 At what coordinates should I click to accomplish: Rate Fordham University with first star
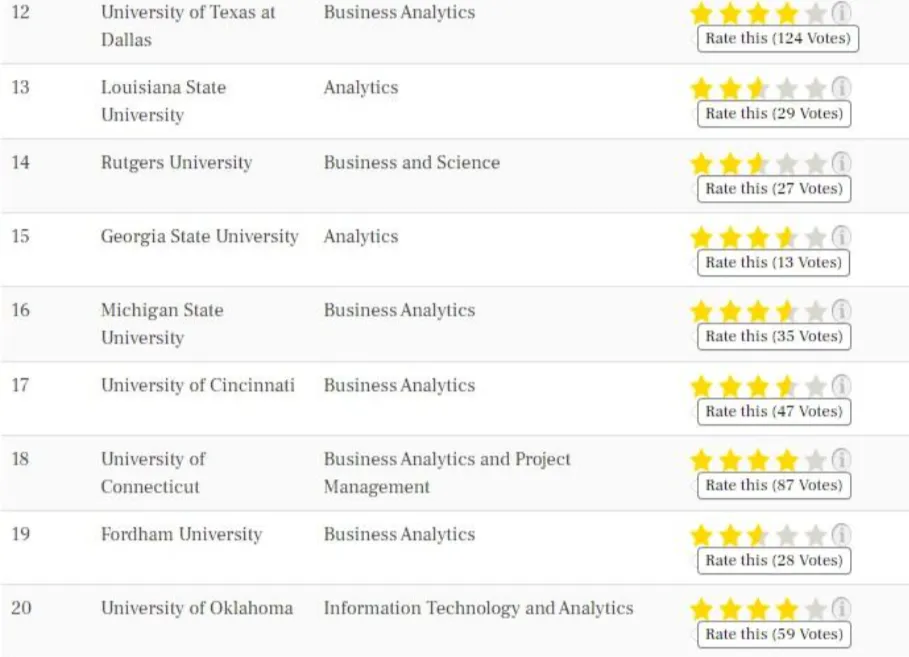click(701, 535)
